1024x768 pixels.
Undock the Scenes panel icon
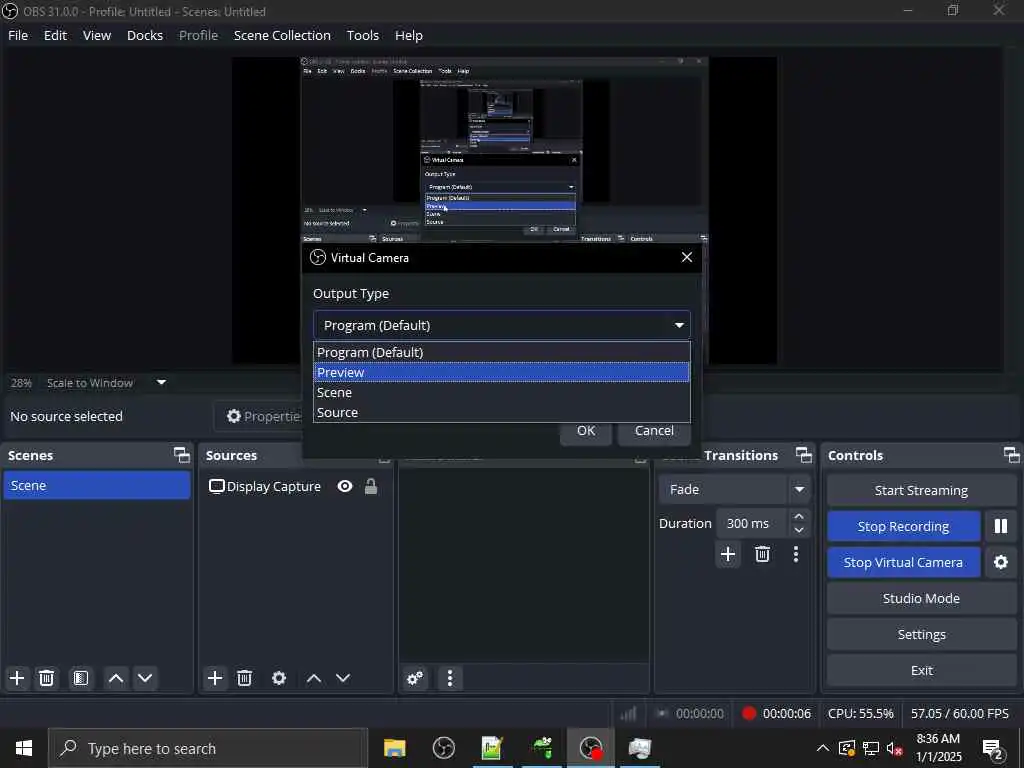coord(182,455)
